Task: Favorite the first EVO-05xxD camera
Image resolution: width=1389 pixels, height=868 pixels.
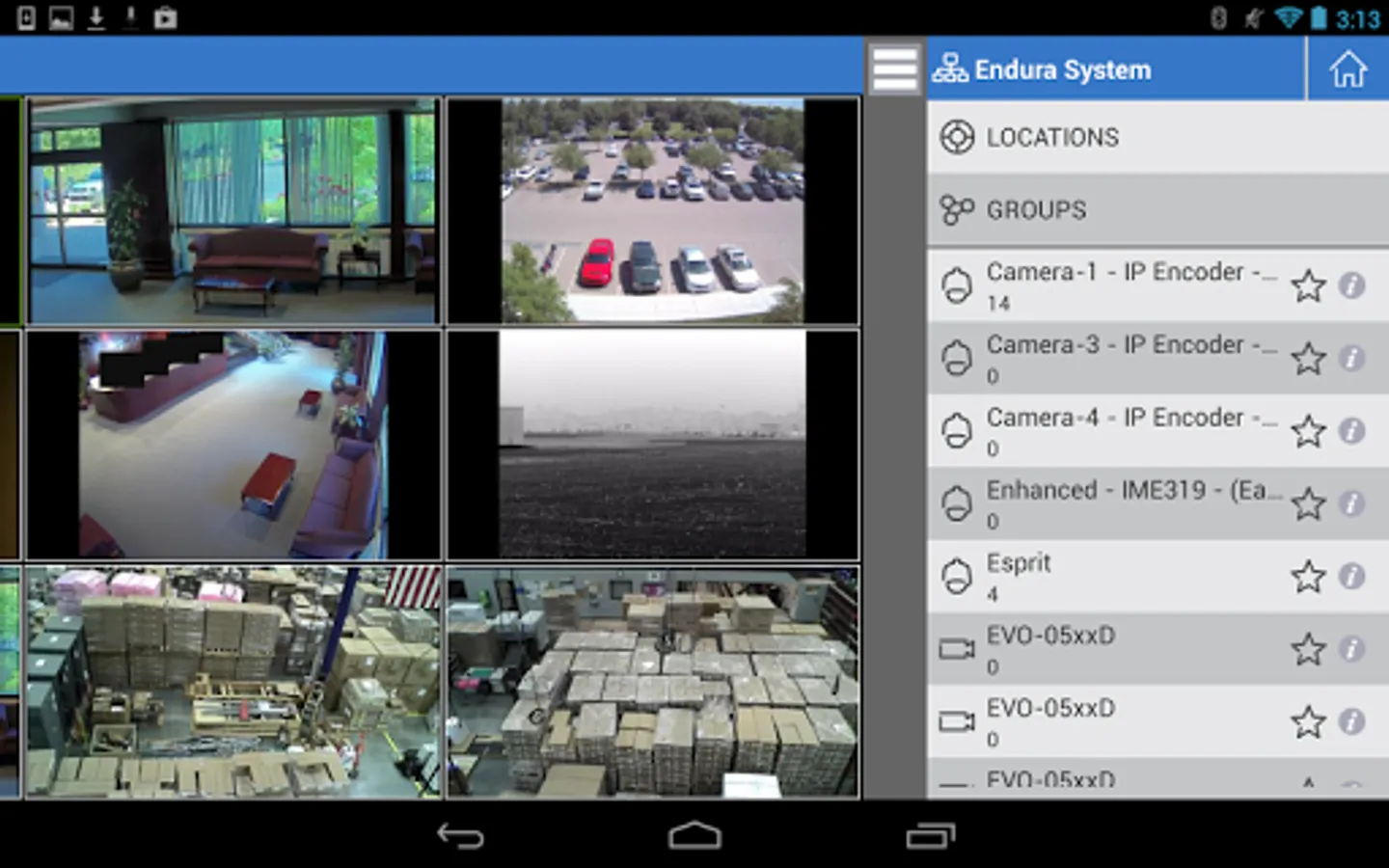Action: [x=1308, y=649]
